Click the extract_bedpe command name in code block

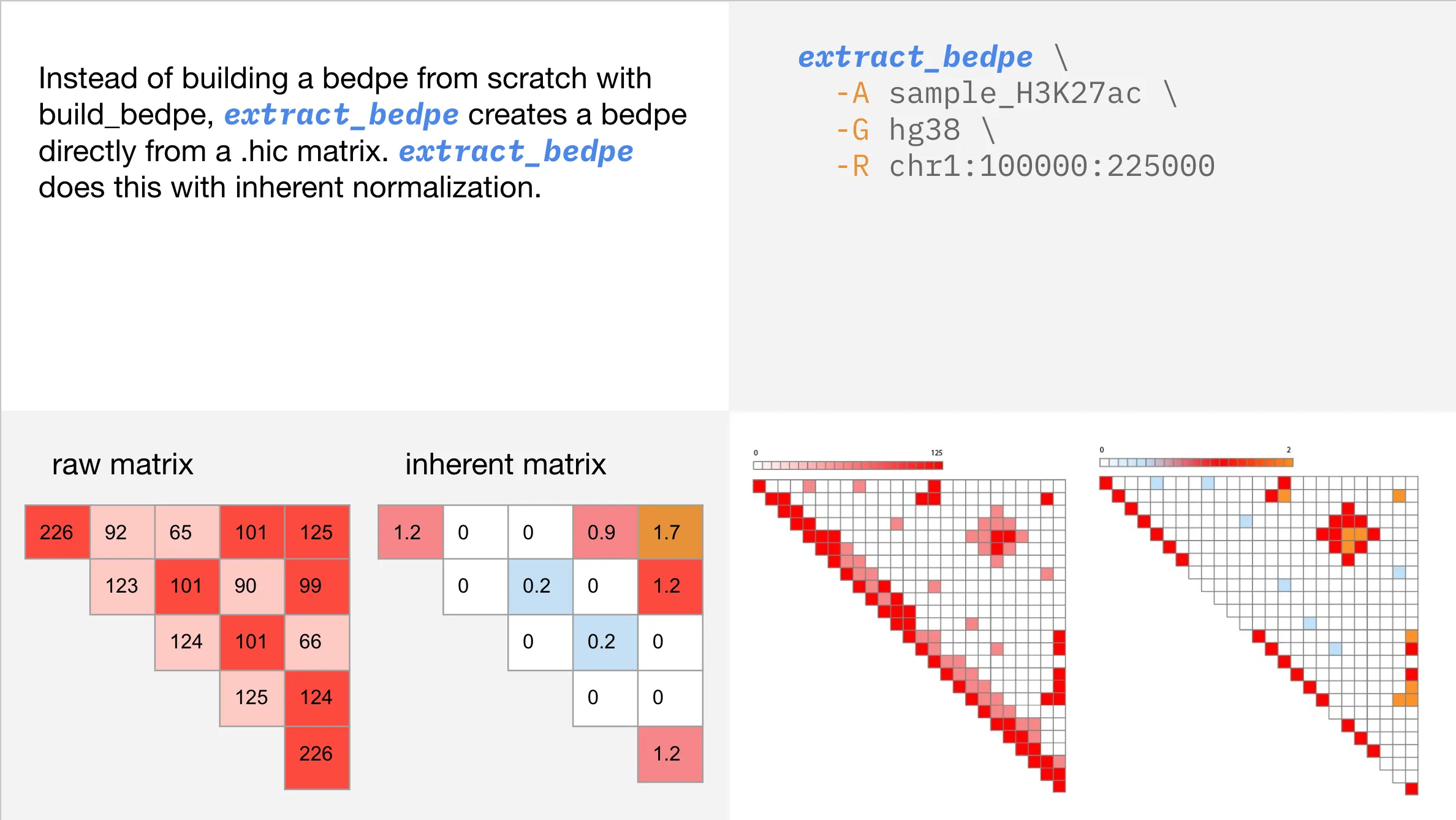pyautogui.click(x=915, y=57)
